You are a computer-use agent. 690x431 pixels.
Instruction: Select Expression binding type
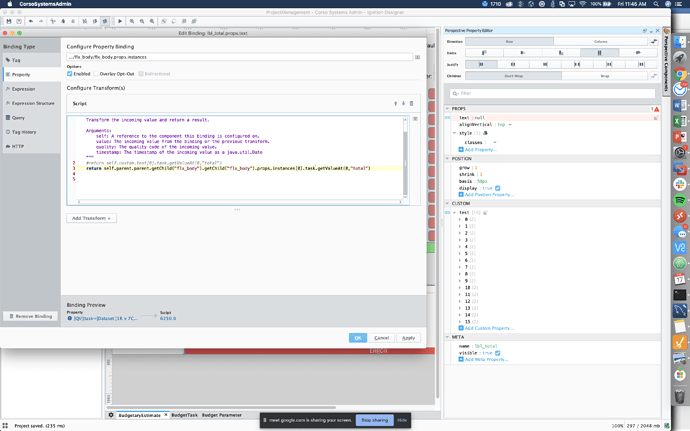[32, 88]
